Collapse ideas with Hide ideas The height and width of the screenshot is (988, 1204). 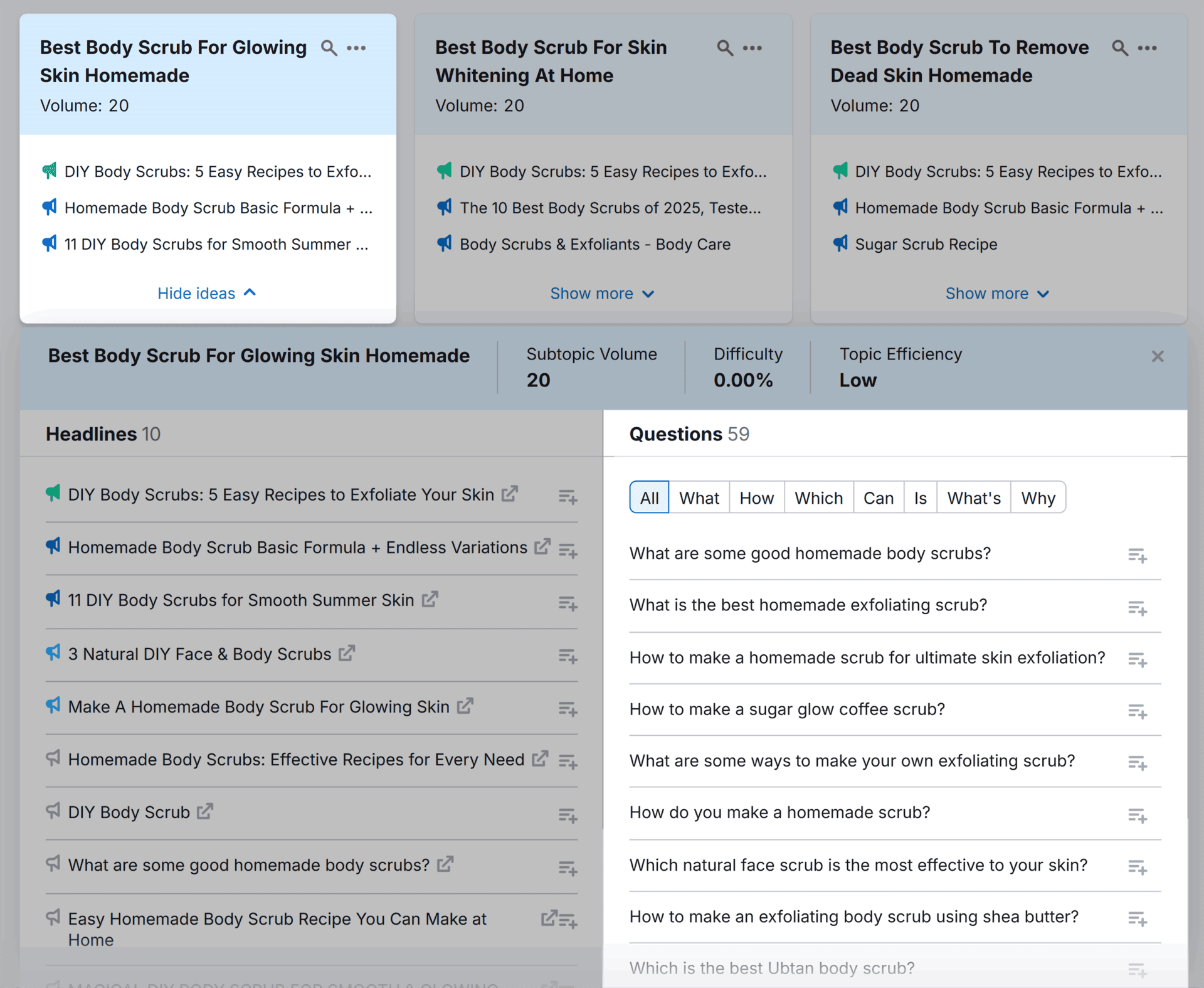pyautogui.click(x=206, y=293)
